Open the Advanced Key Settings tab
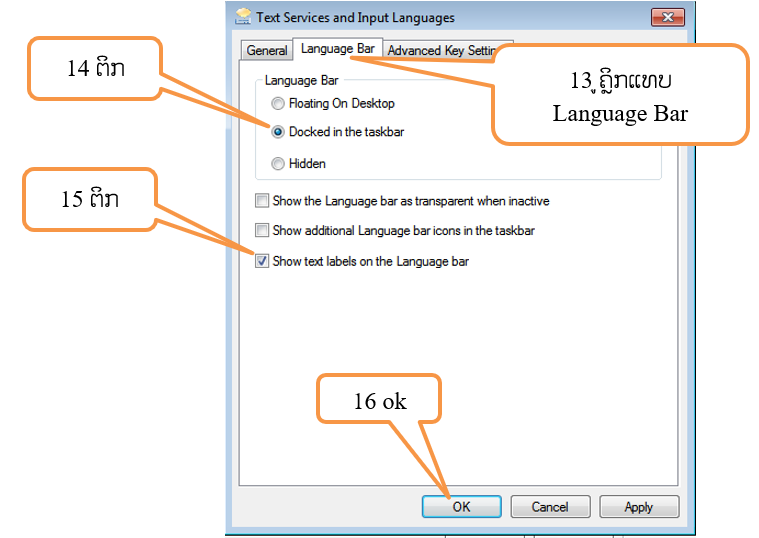The image size is (759, 538). coord(440,50)
